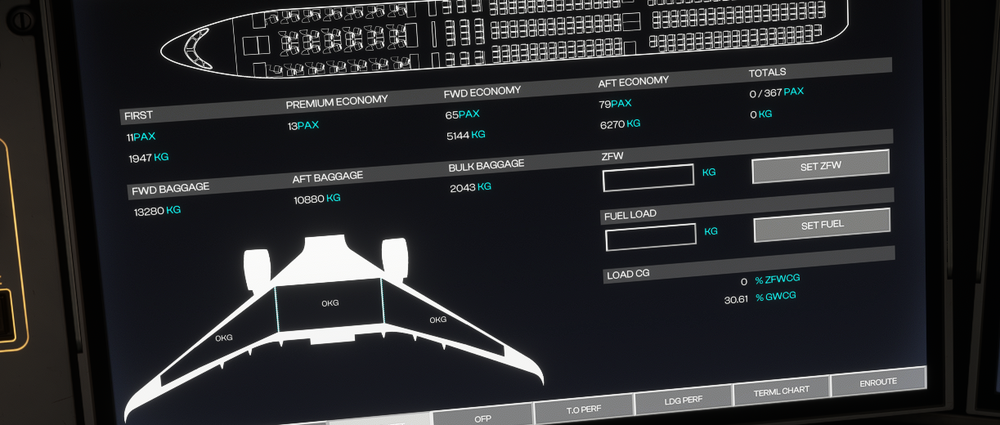Click the ZFW input field
The image size is (1000, 425).
tap(648, 177)
